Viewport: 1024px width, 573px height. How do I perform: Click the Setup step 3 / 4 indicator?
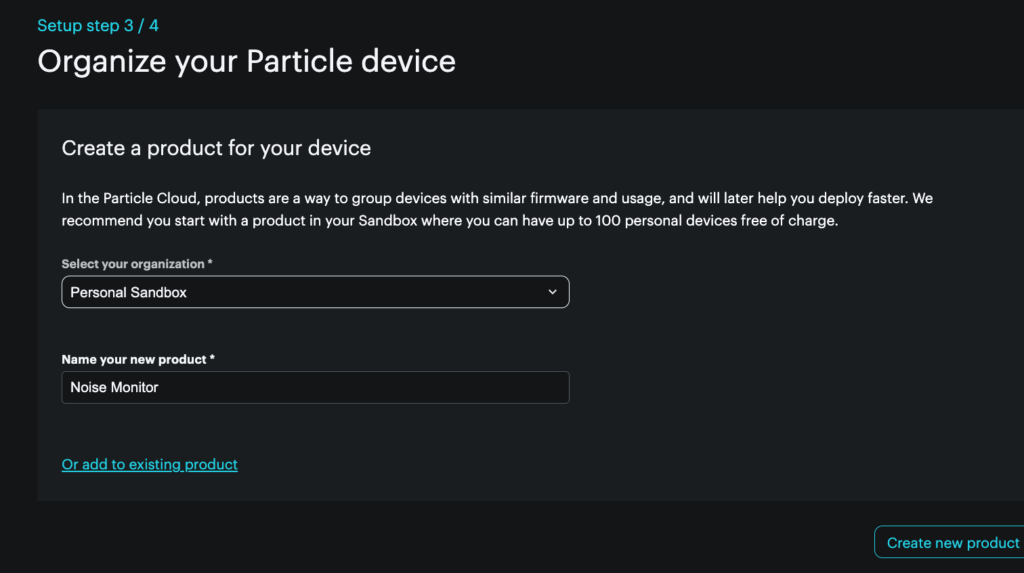[x=98, y=25]
